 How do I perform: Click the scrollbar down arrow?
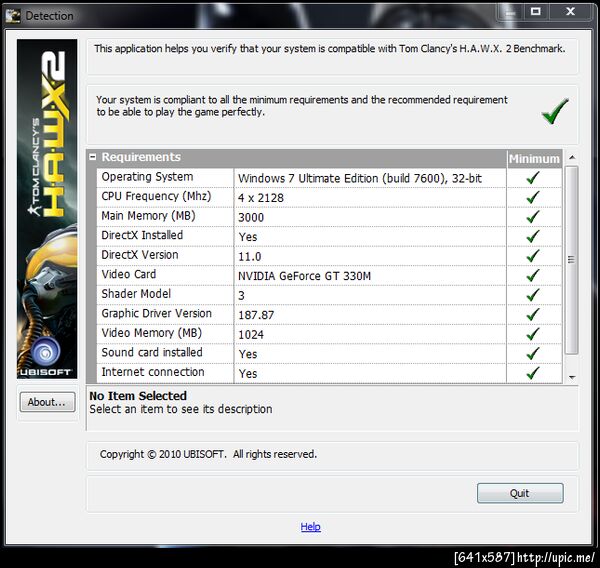click(572, 378)
